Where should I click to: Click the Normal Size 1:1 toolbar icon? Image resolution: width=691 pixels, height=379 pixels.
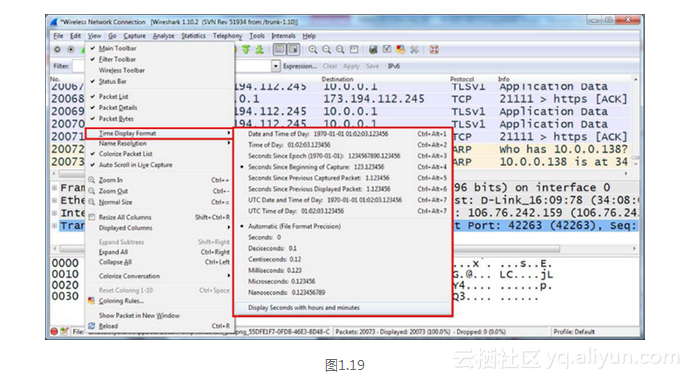[x=340, y=49]
